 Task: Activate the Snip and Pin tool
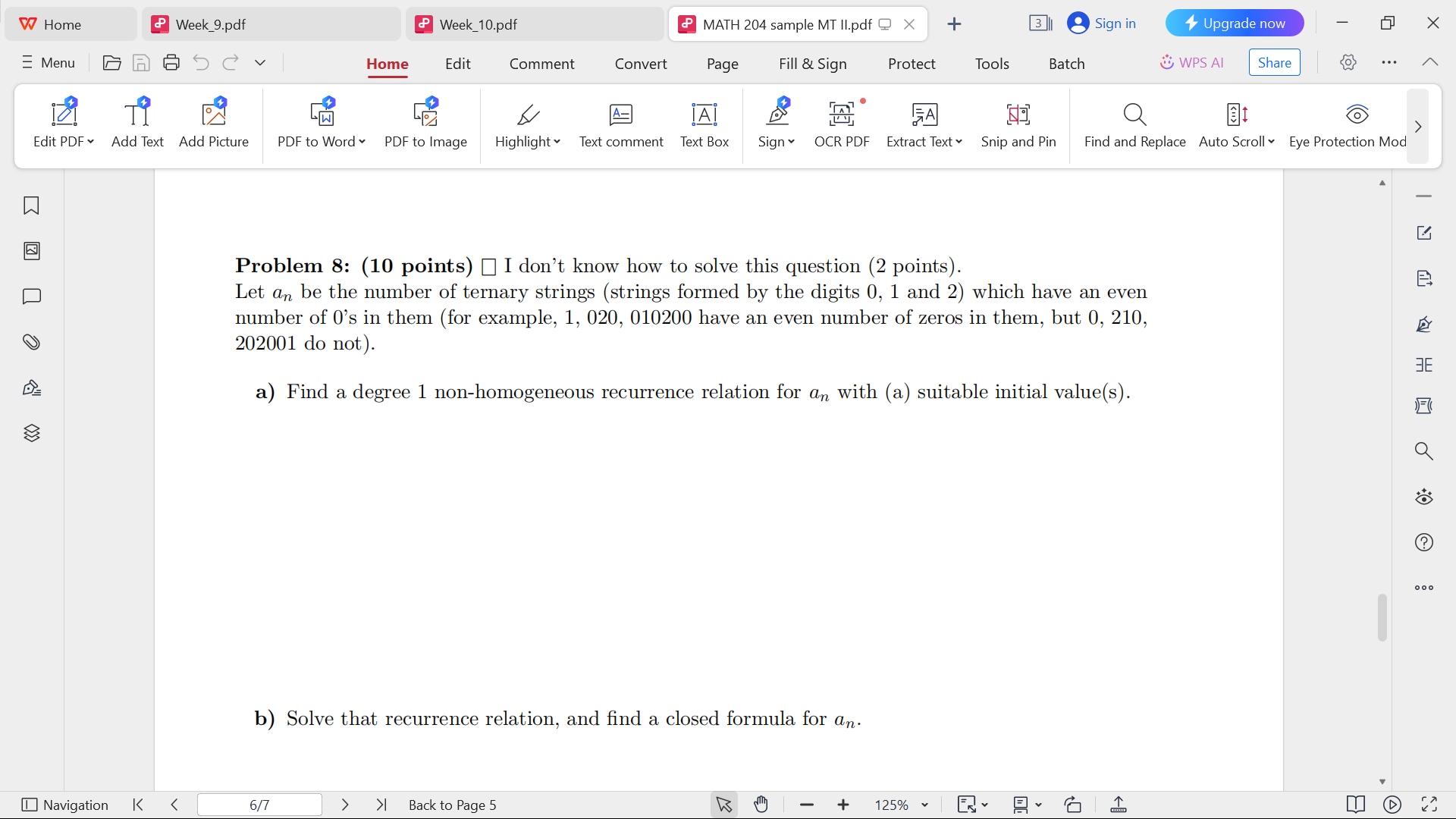coord(1018,125)
